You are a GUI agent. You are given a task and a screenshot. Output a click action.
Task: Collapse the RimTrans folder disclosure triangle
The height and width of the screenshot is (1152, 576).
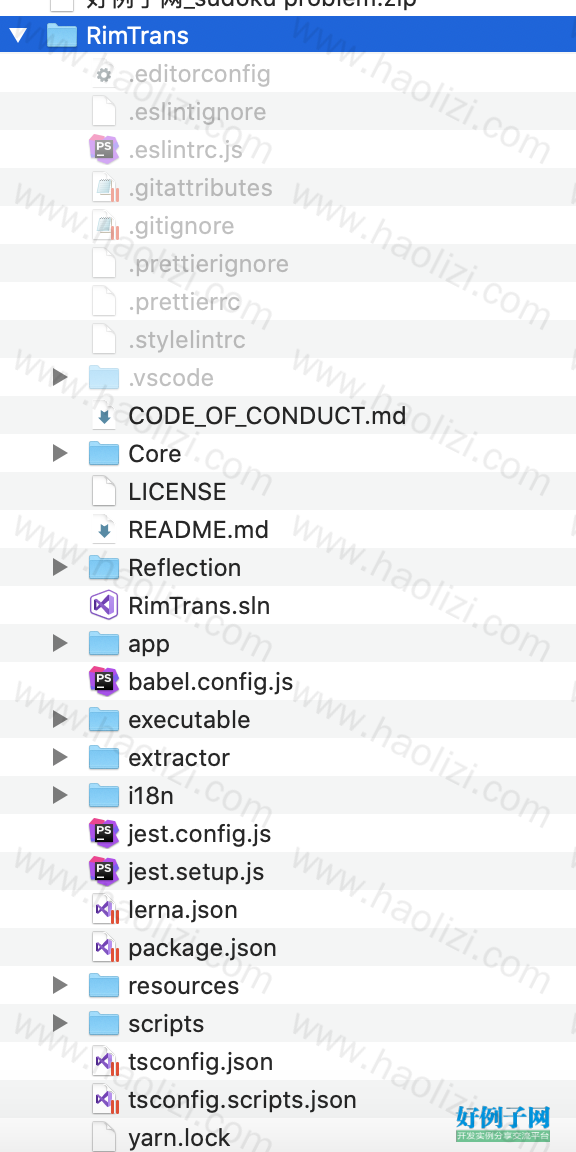pyautogui.click(x=18, y=35)
